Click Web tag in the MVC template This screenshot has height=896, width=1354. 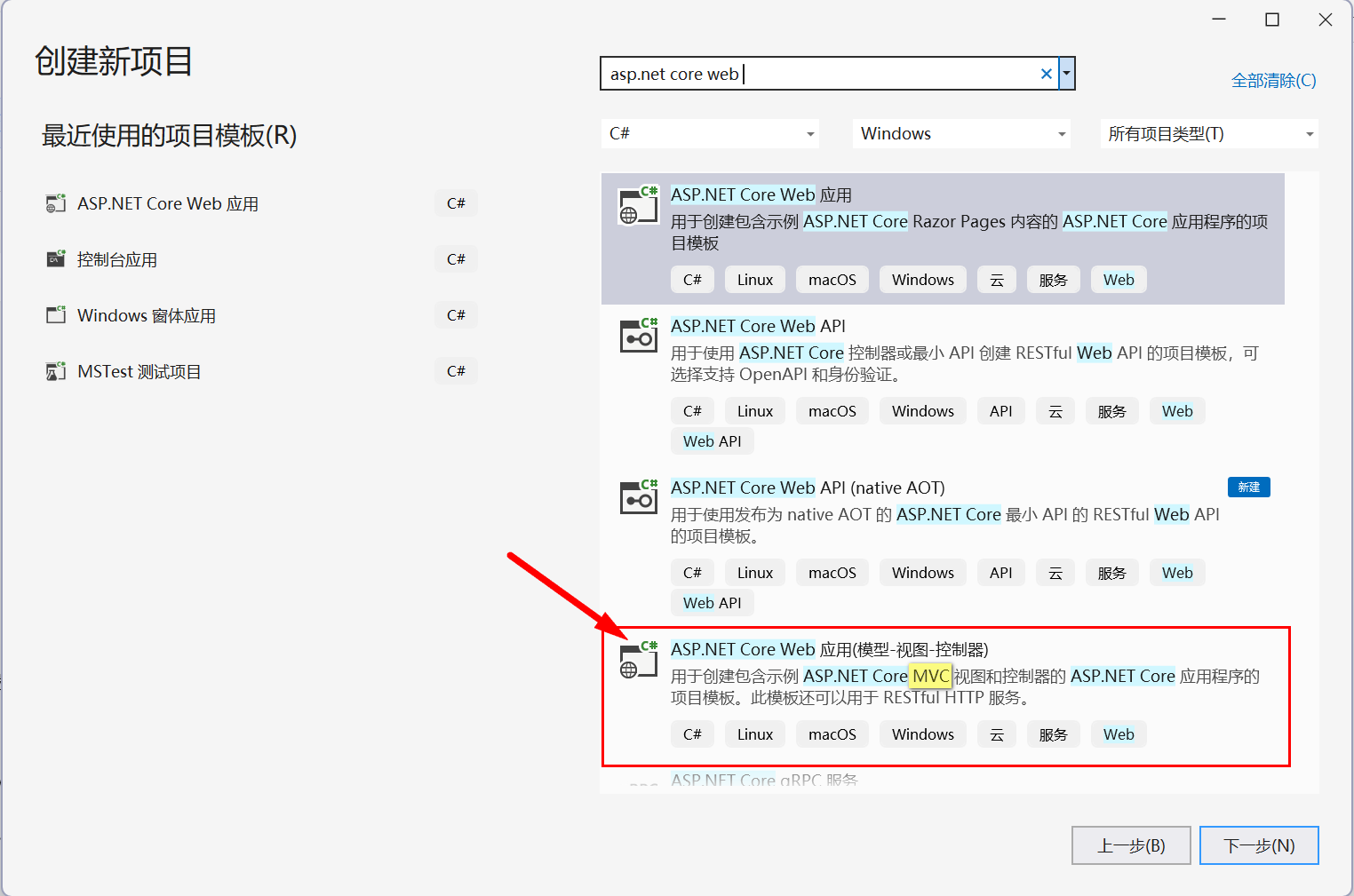(x=1119, y=734)
